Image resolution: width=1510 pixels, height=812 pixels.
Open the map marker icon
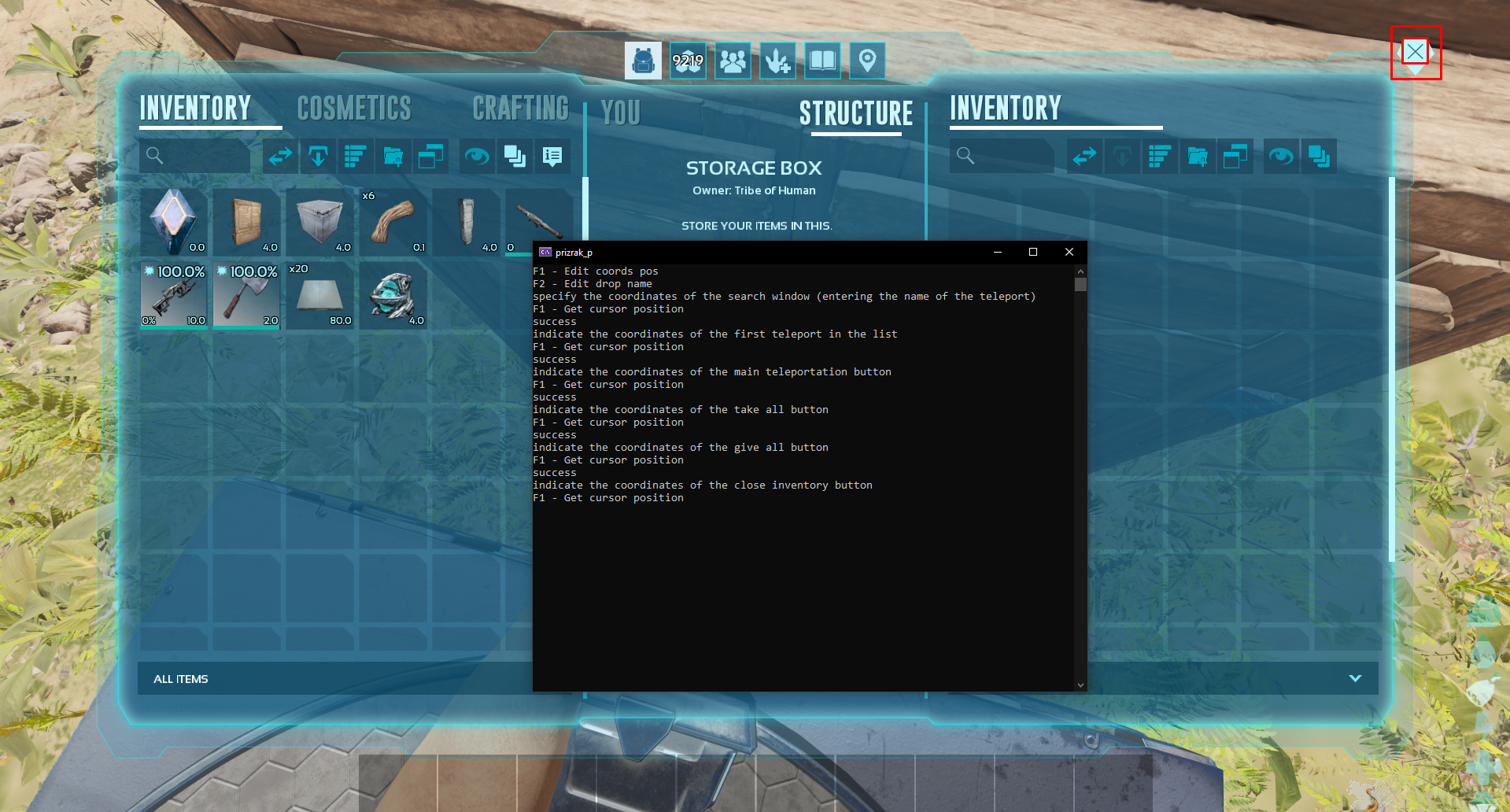click(867, 61)
